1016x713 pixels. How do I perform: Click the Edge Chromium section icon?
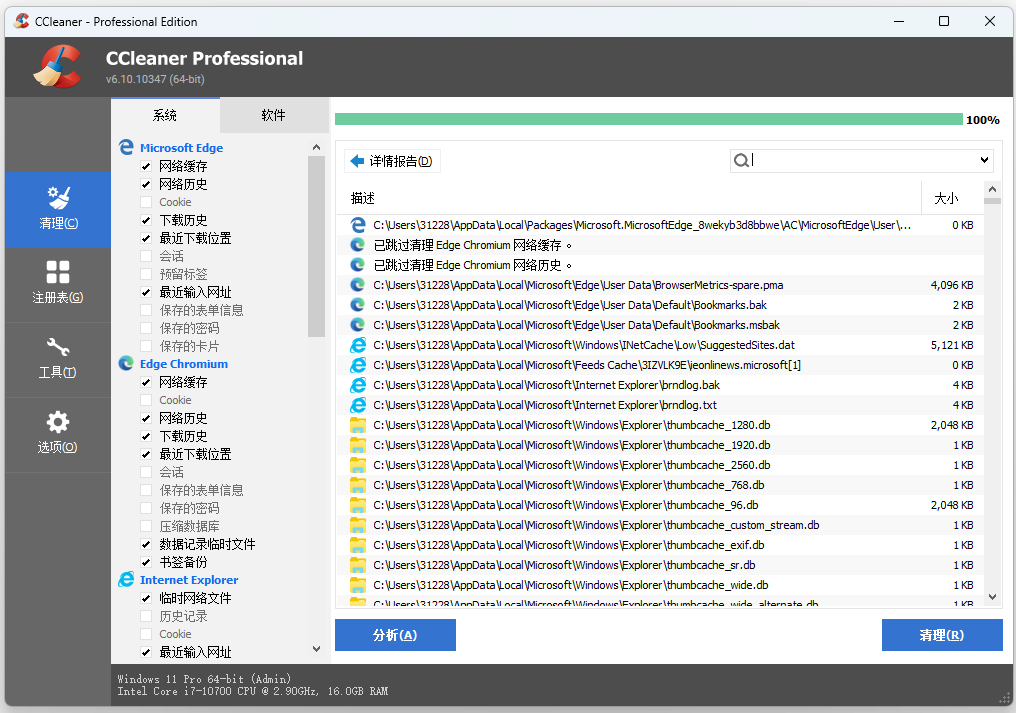(x=126, y=364)
